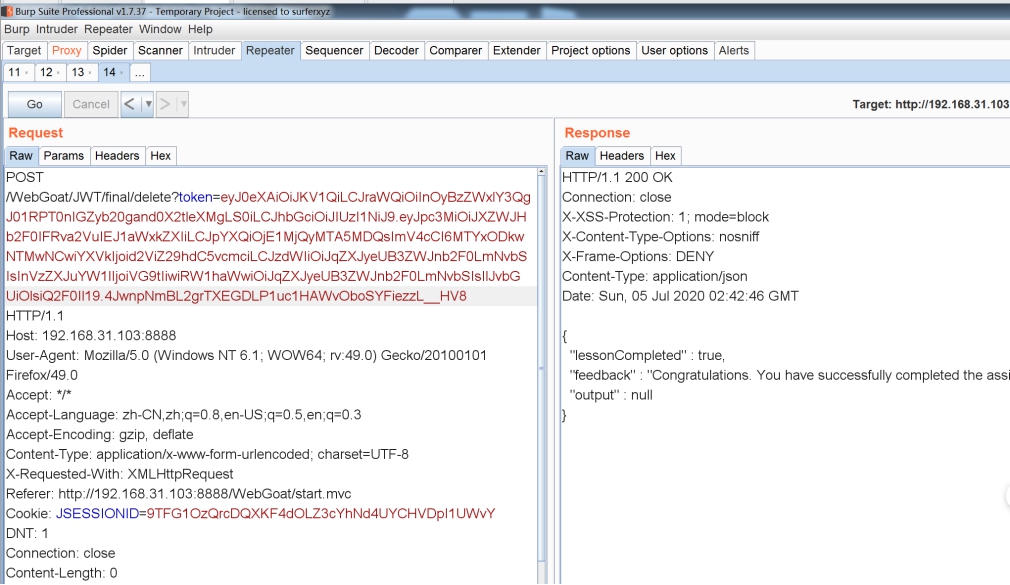Close Repeater tab 14 with its x
The height and width of the screenshot is (585, 1010).
(121, 73)
